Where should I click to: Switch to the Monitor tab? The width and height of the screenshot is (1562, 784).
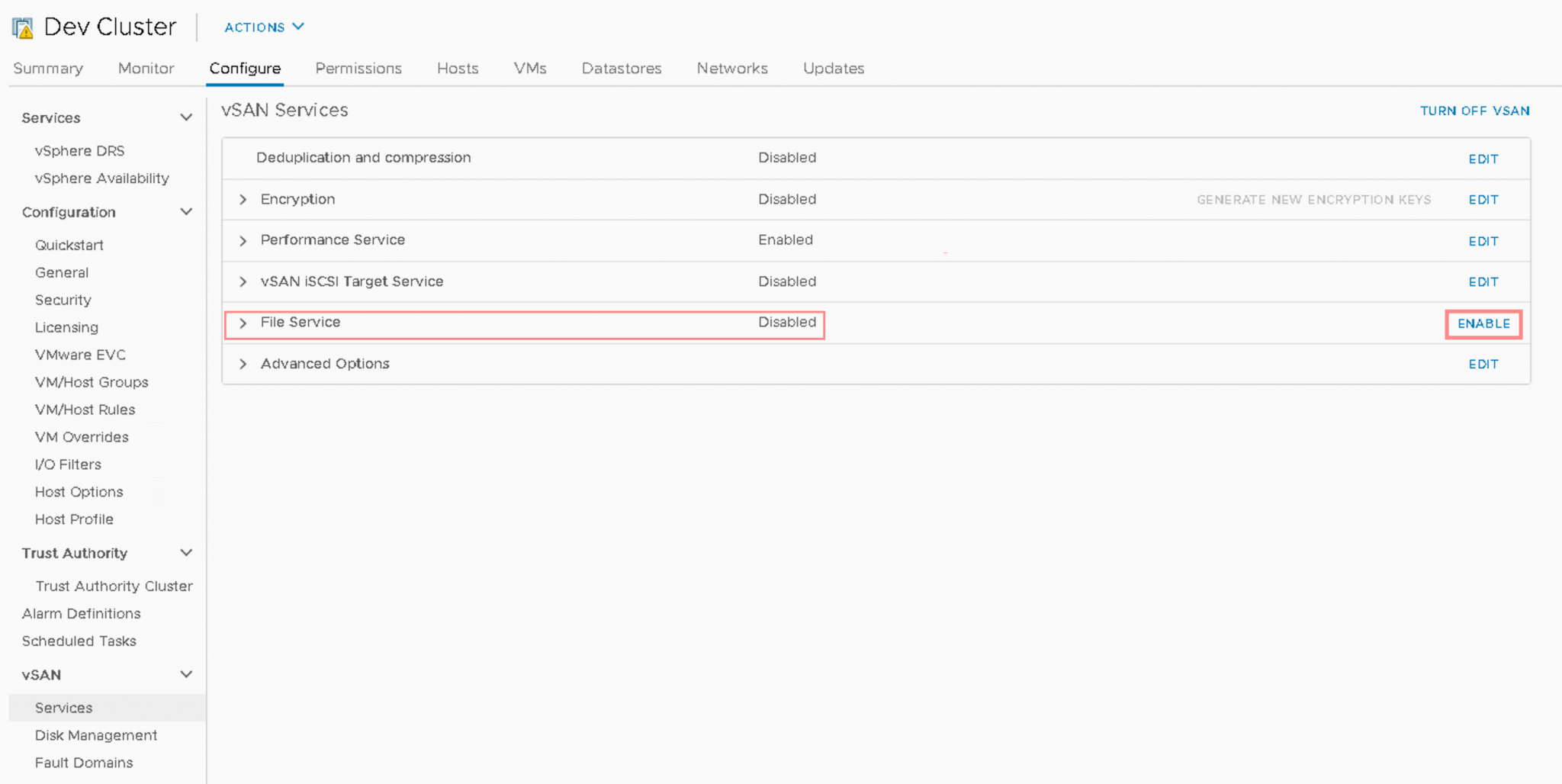146,69
